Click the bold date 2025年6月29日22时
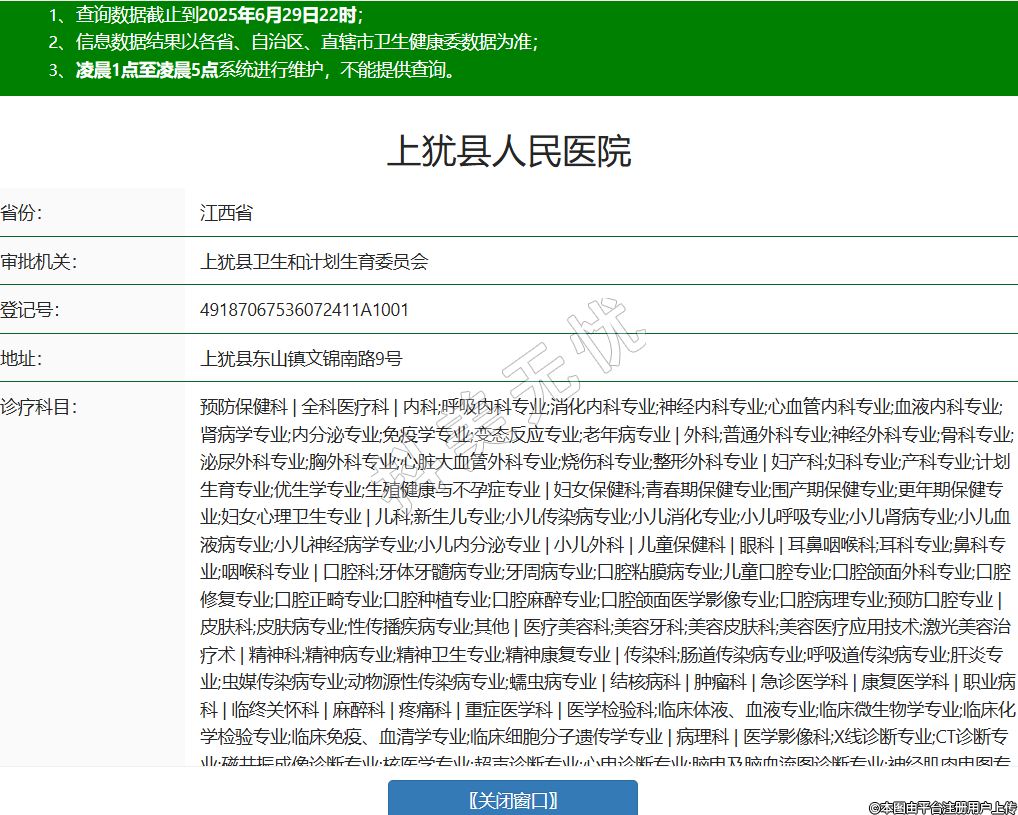Image resolution: width=1018 pixels, height=815 pixels. pos(278,15)
